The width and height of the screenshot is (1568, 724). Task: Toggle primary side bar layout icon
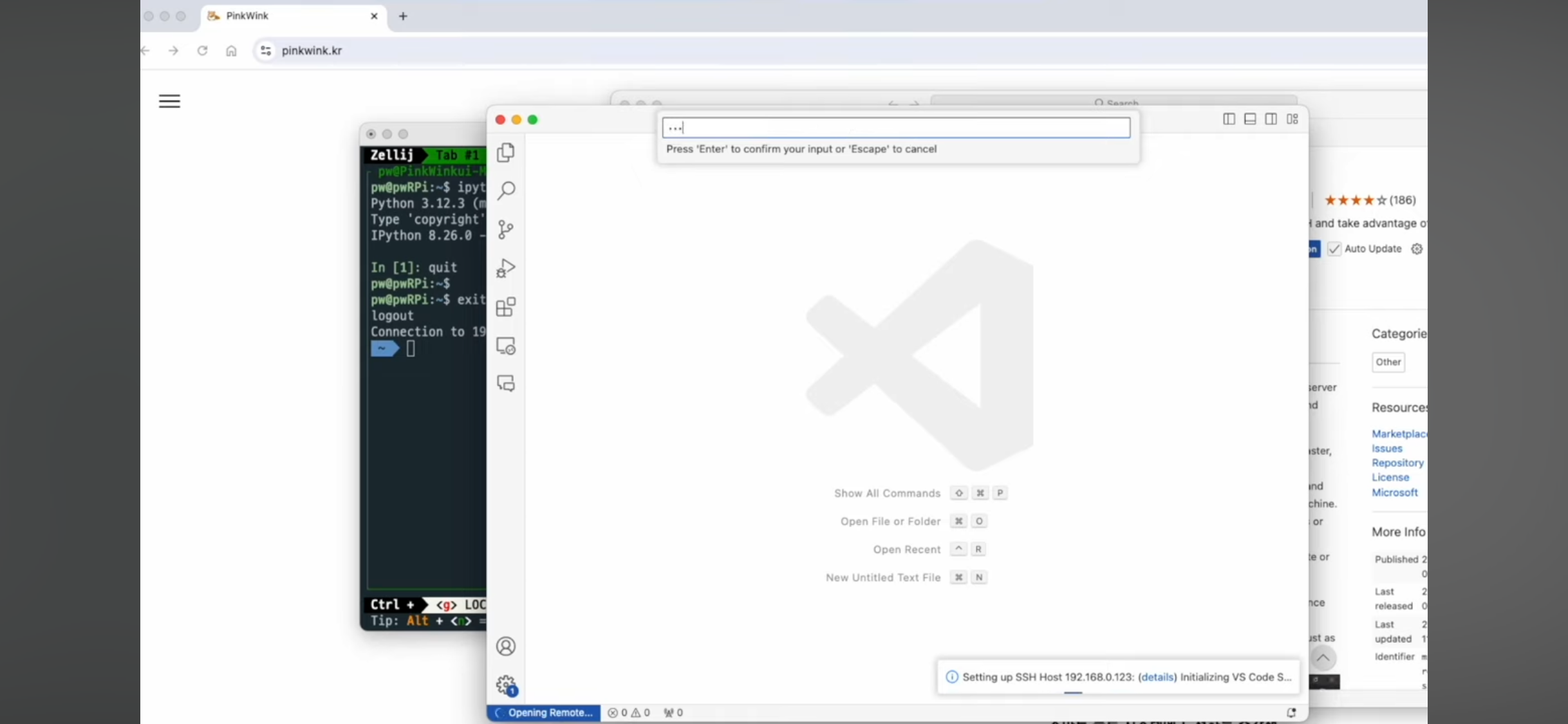pos(1229,119)
